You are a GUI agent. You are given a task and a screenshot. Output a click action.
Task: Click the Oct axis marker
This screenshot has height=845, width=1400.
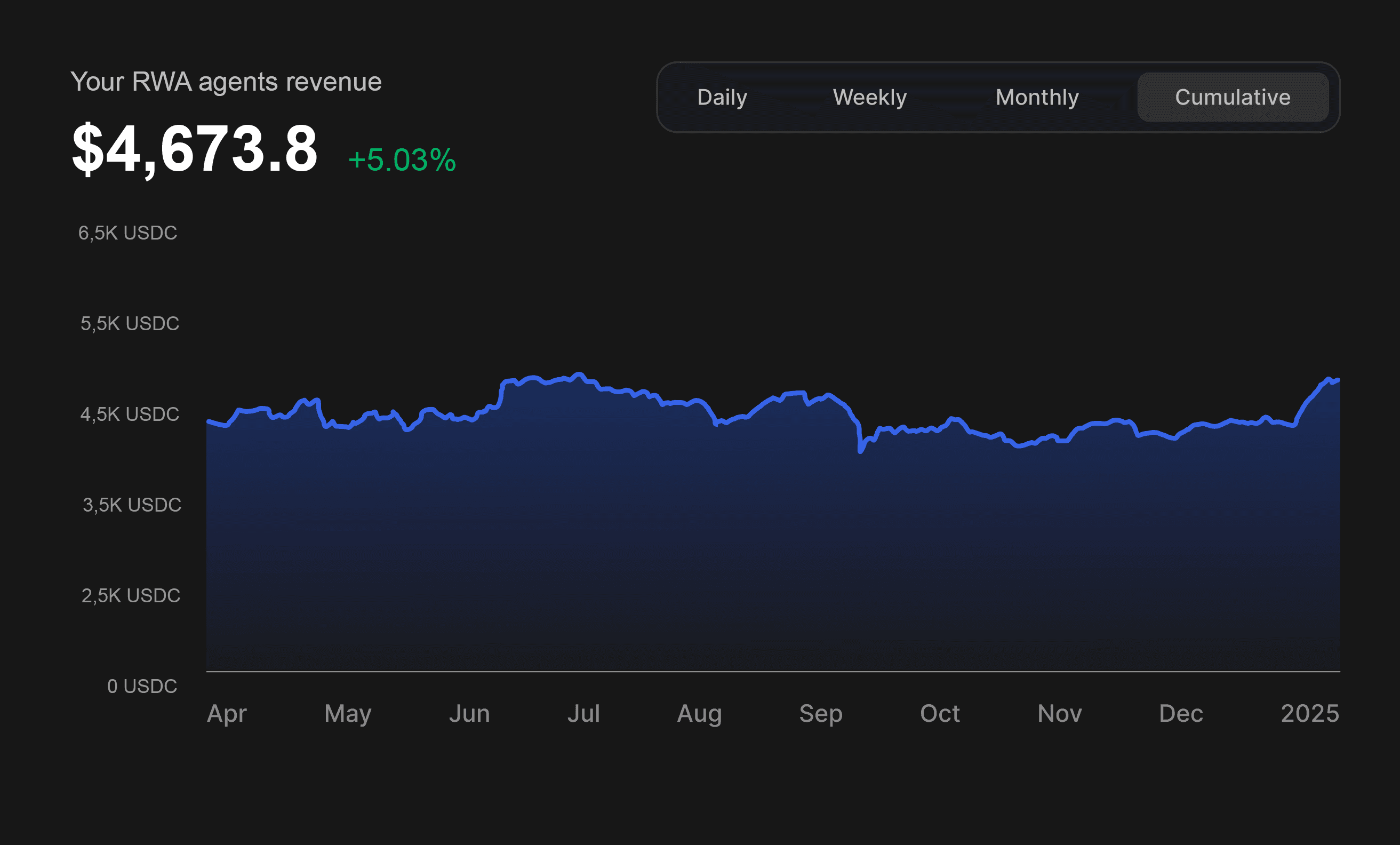click(x=940, y=713)
